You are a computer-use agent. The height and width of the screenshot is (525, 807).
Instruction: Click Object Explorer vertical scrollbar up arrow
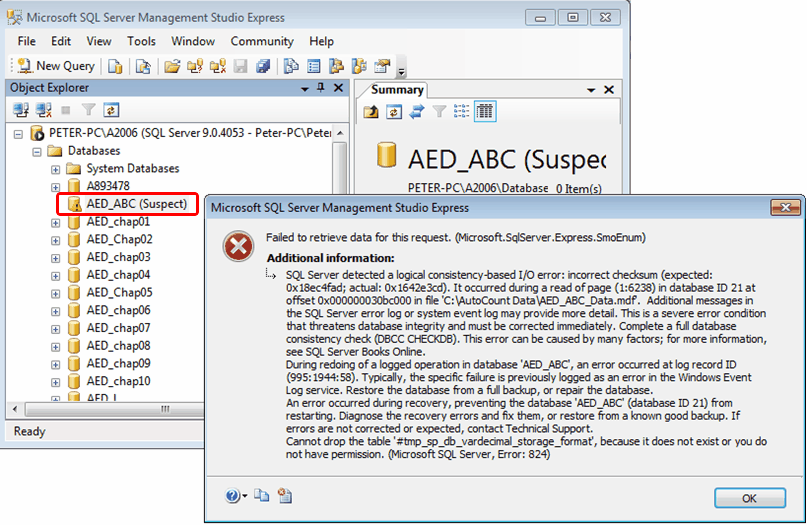(x=340, y=133)
